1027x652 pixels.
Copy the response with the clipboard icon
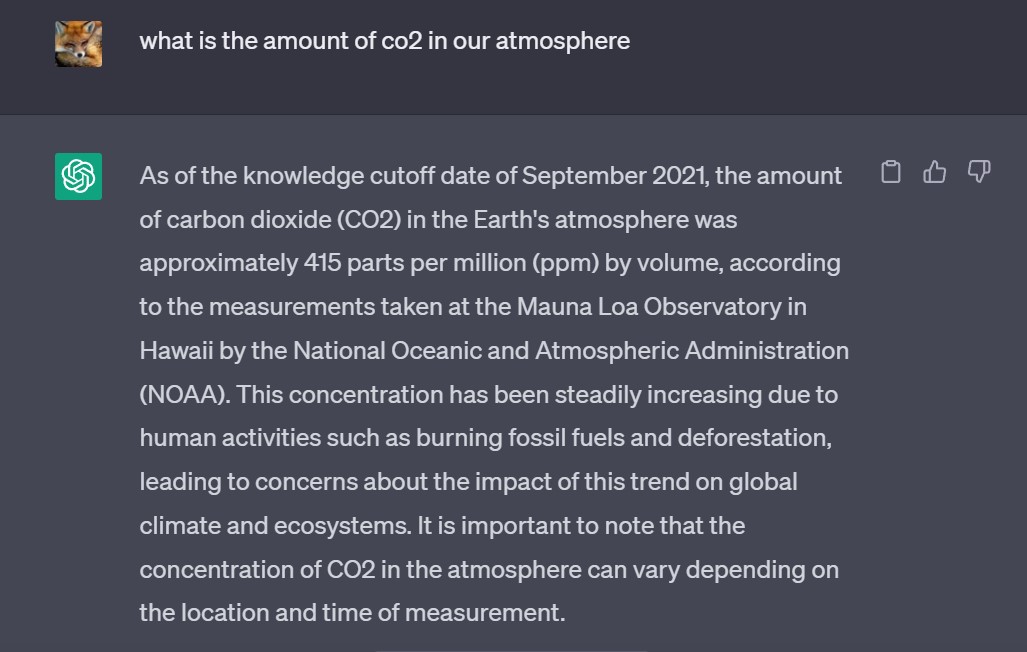click(891, 172)
